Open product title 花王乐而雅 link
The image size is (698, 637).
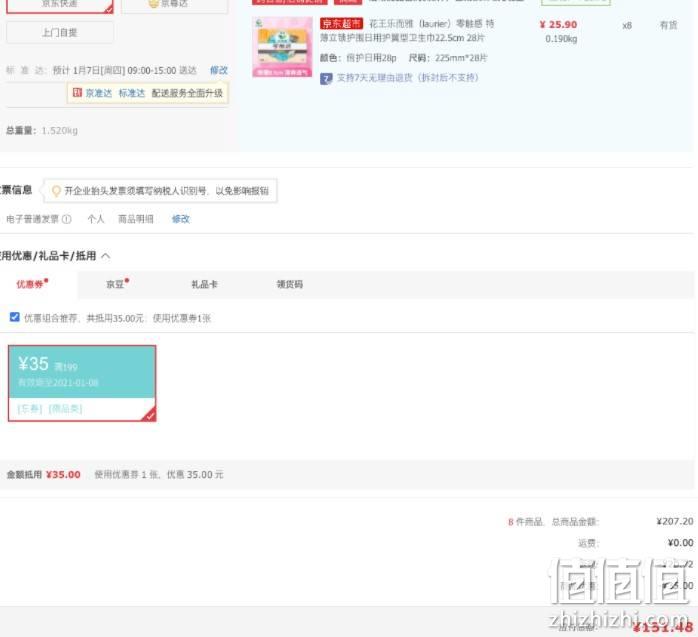coord(407,31)
